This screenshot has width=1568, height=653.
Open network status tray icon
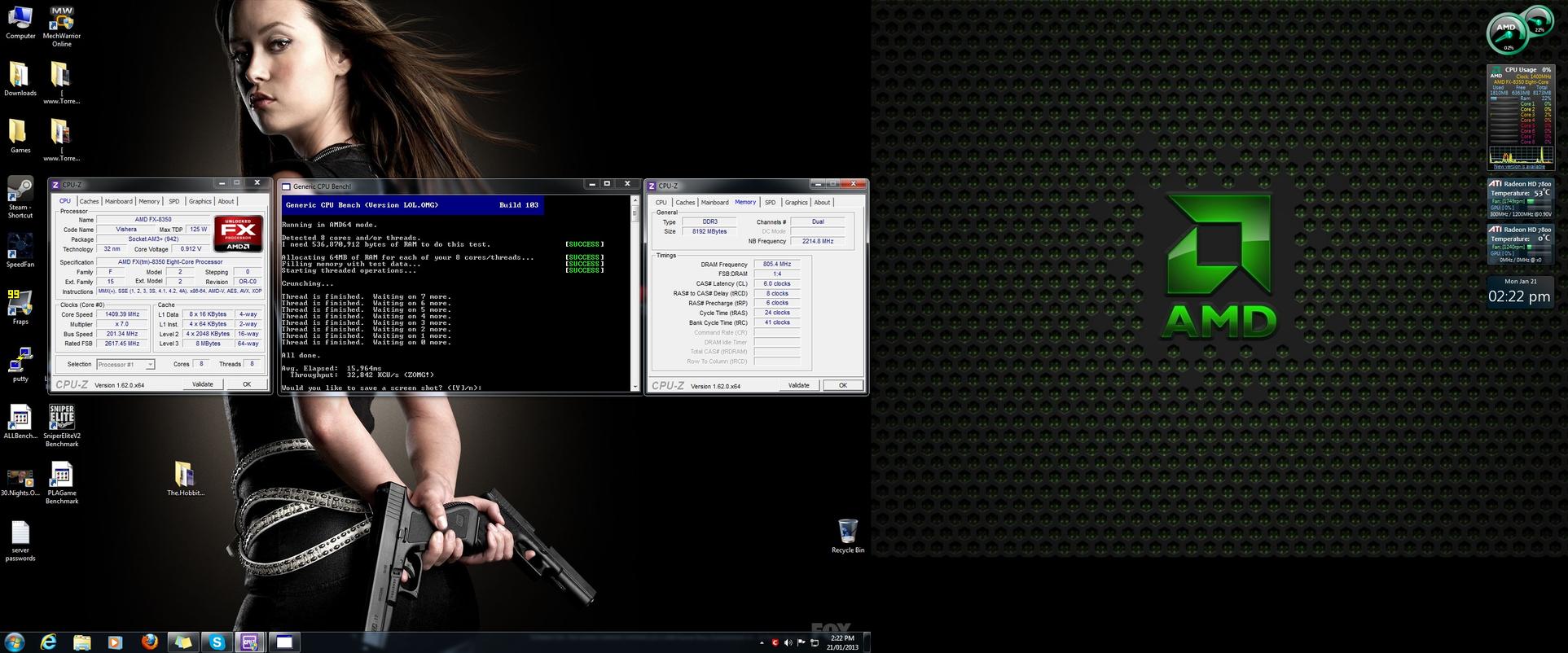click(x=814, y=642)
